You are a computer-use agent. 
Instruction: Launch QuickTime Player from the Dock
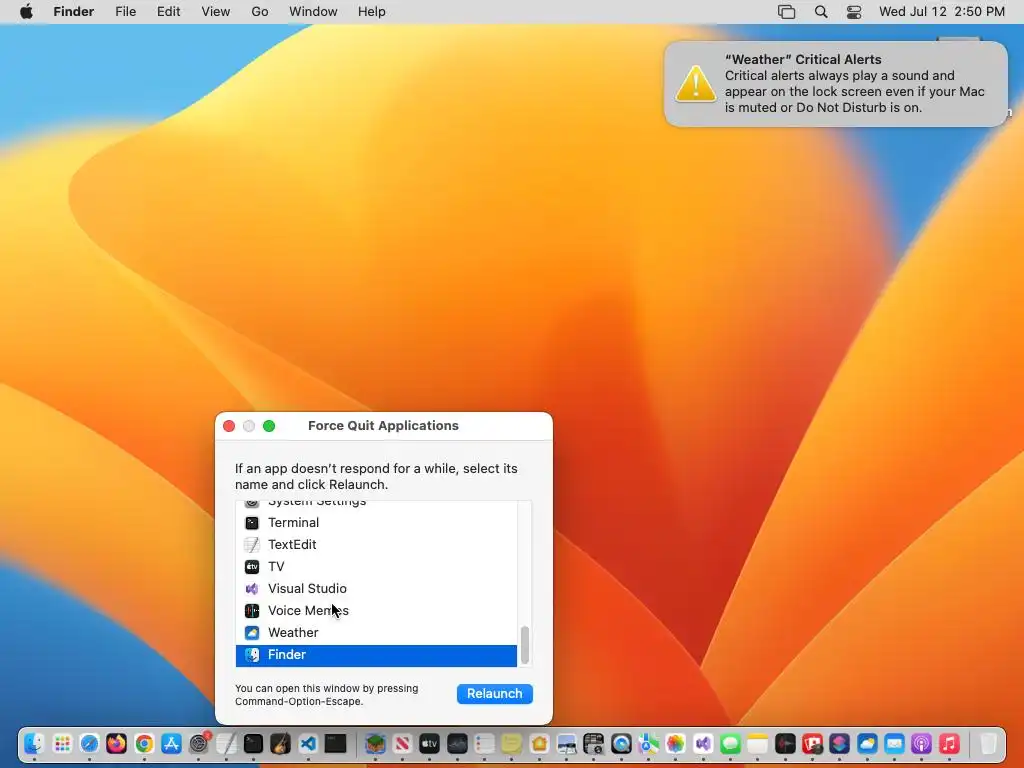(621, 743)
